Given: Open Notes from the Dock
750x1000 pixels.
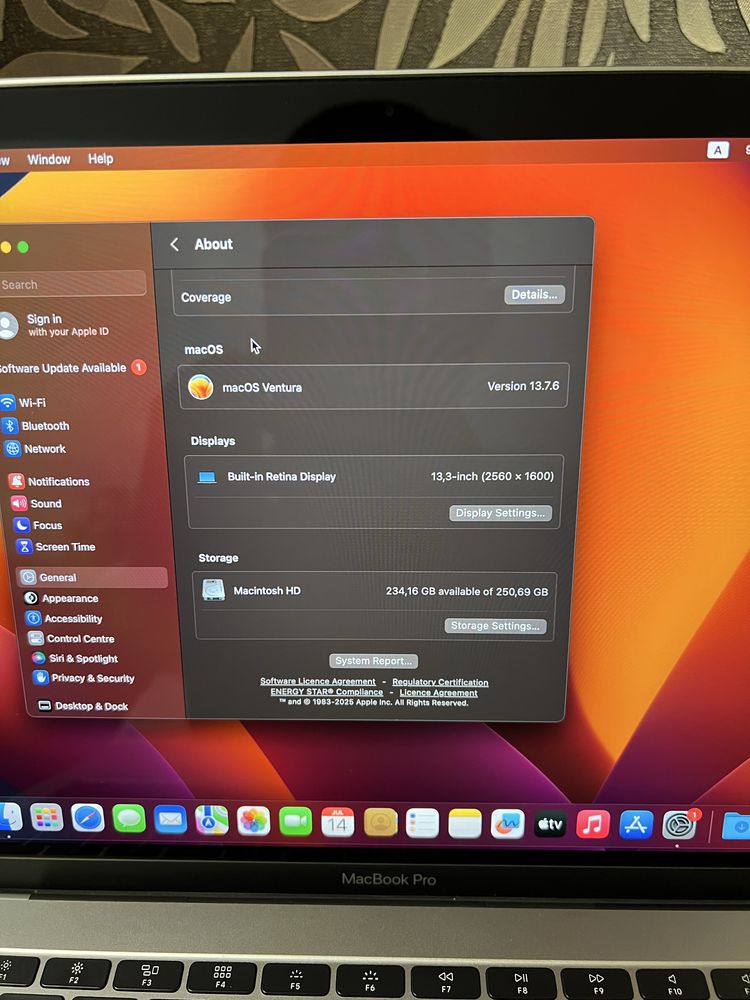Looking at the screenshot, I should (465, 824).
